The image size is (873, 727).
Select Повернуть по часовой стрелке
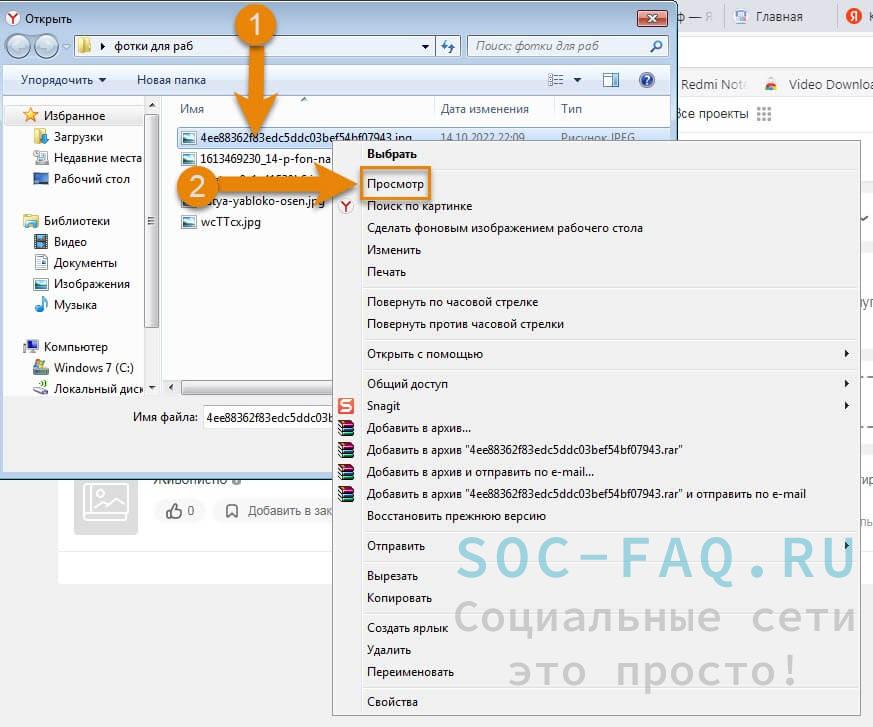click(x=452, y=302)
